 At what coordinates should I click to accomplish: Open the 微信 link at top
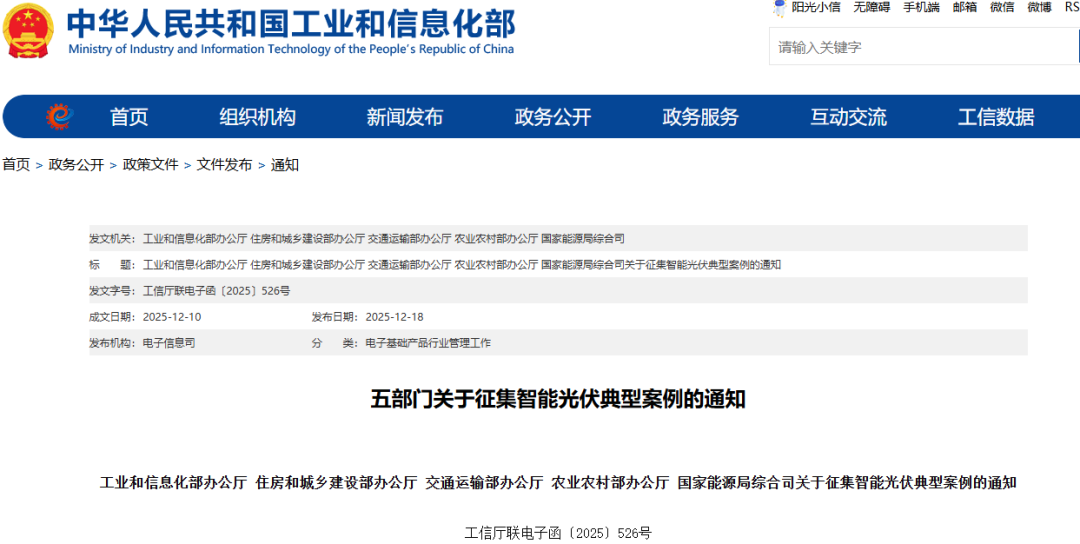[x=1002, y=7]
